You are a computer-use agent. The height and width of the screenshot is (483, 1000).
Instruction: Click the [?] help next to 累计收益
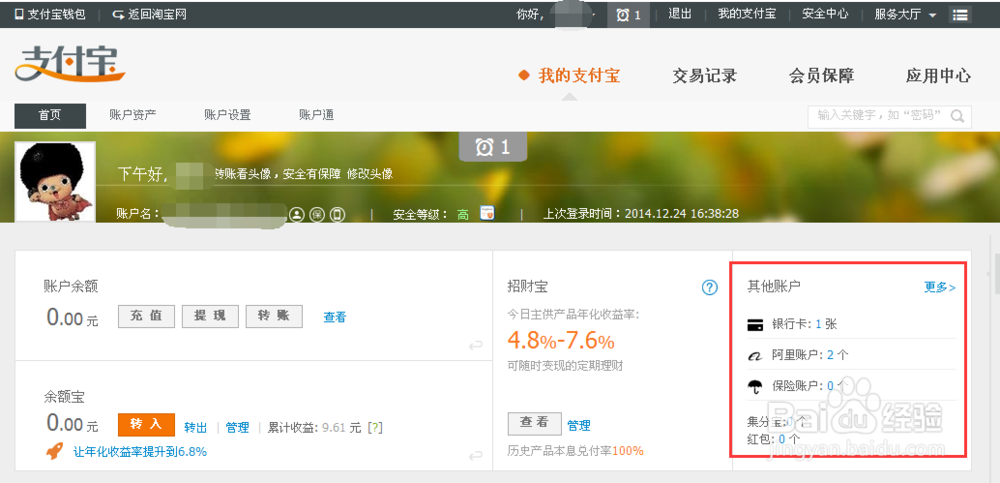[x=376, y=427]
